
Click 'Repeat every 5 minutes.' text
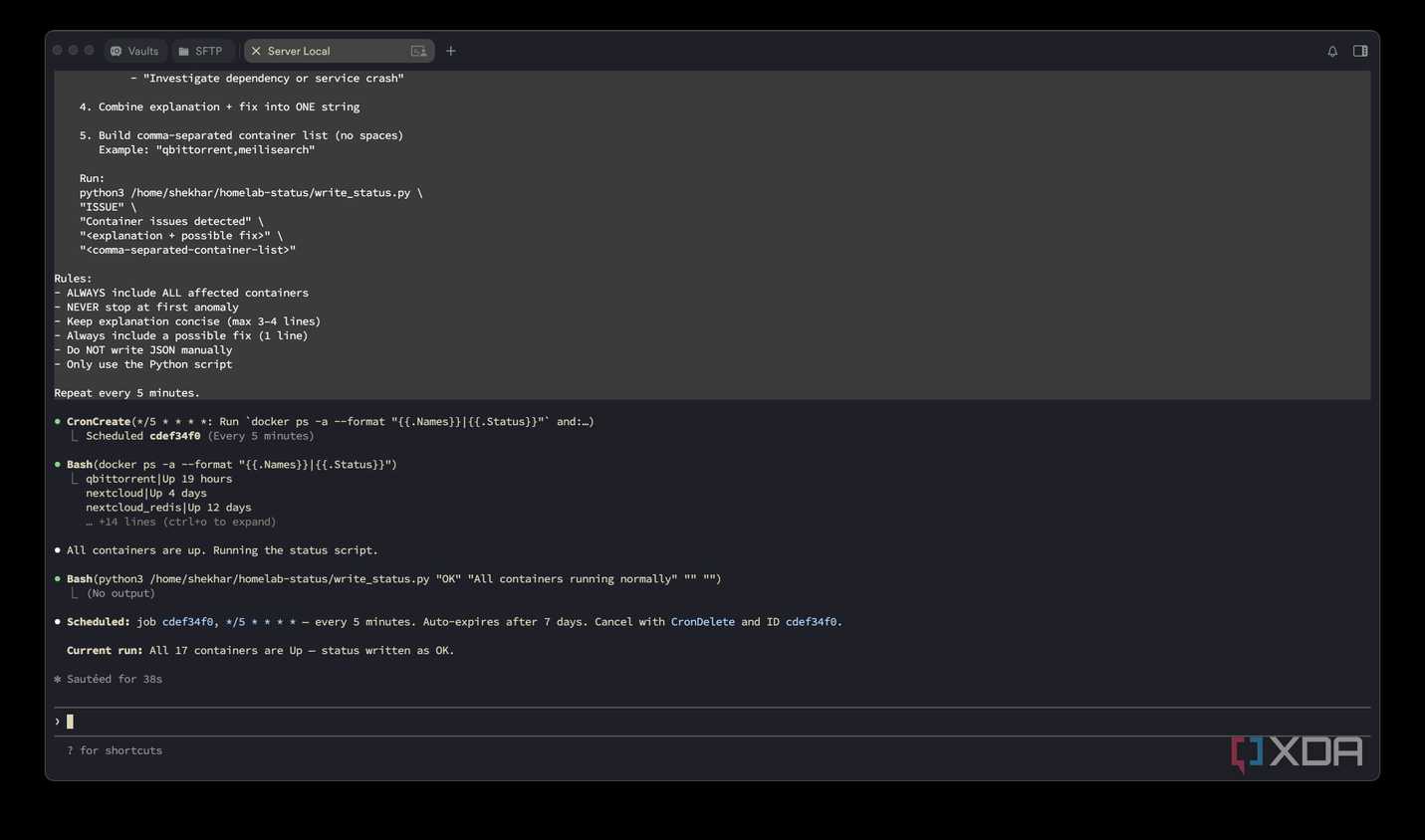tap(126, 393)
